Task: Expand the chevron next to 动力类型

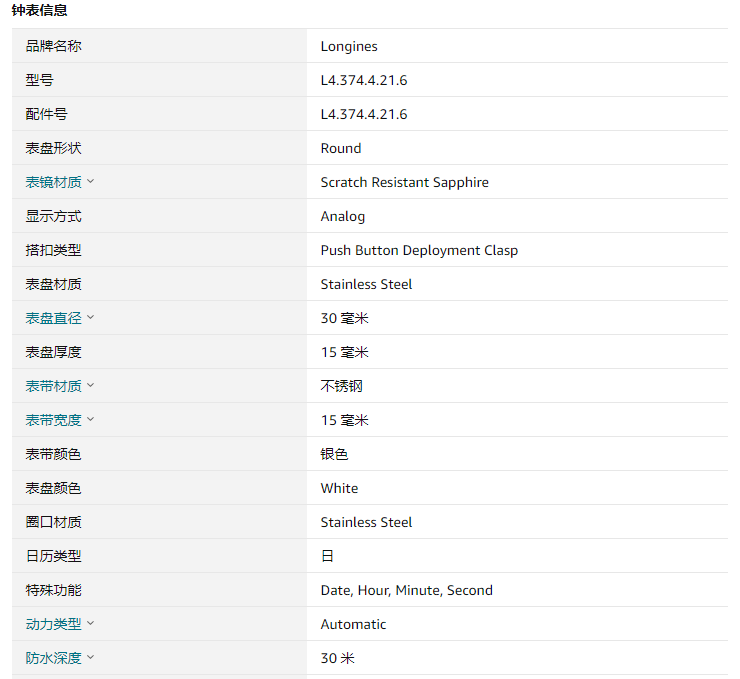Action: [x=91, y=623]
